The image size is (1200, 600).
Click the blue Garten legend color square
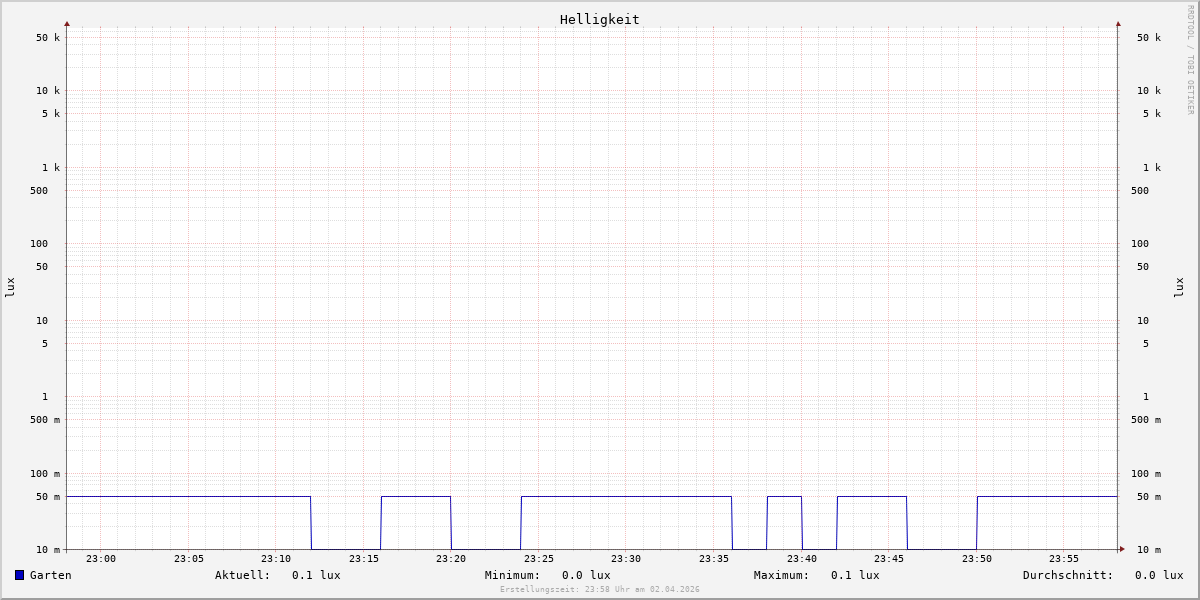coord(19,575)
